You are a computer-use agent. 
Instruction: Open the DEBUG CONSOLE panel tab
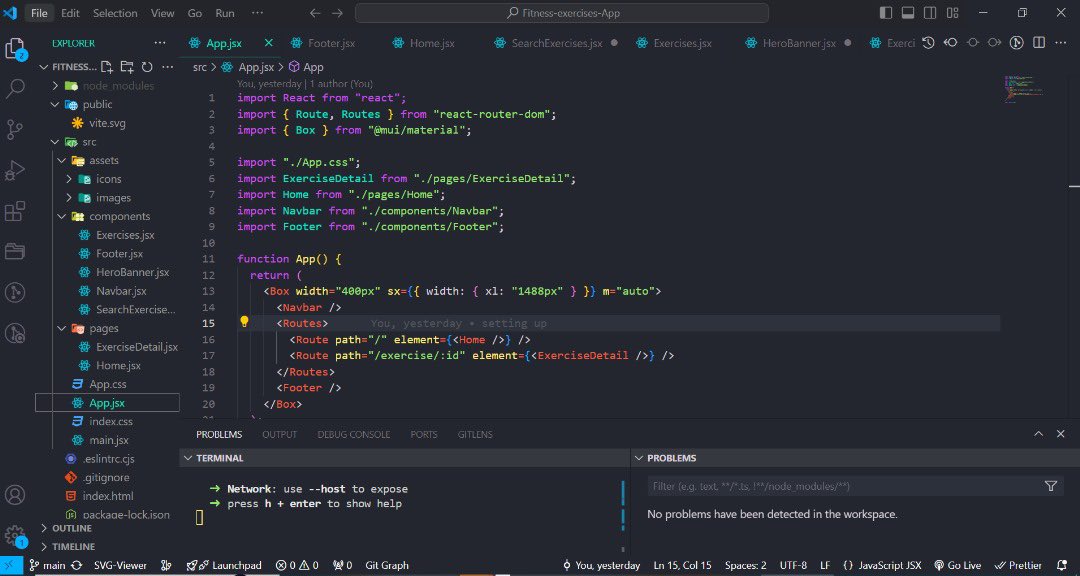click(353, 434)
